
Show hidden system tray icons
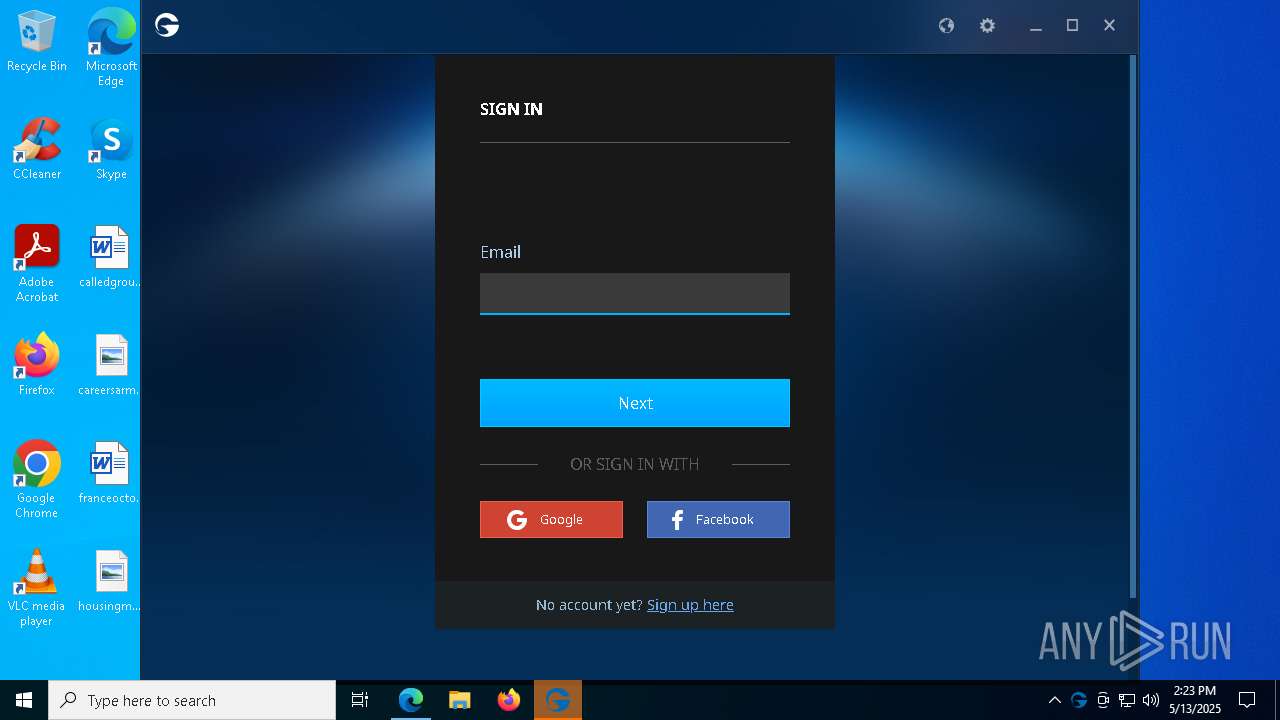pyautogui.click(x=1054, y=700)
